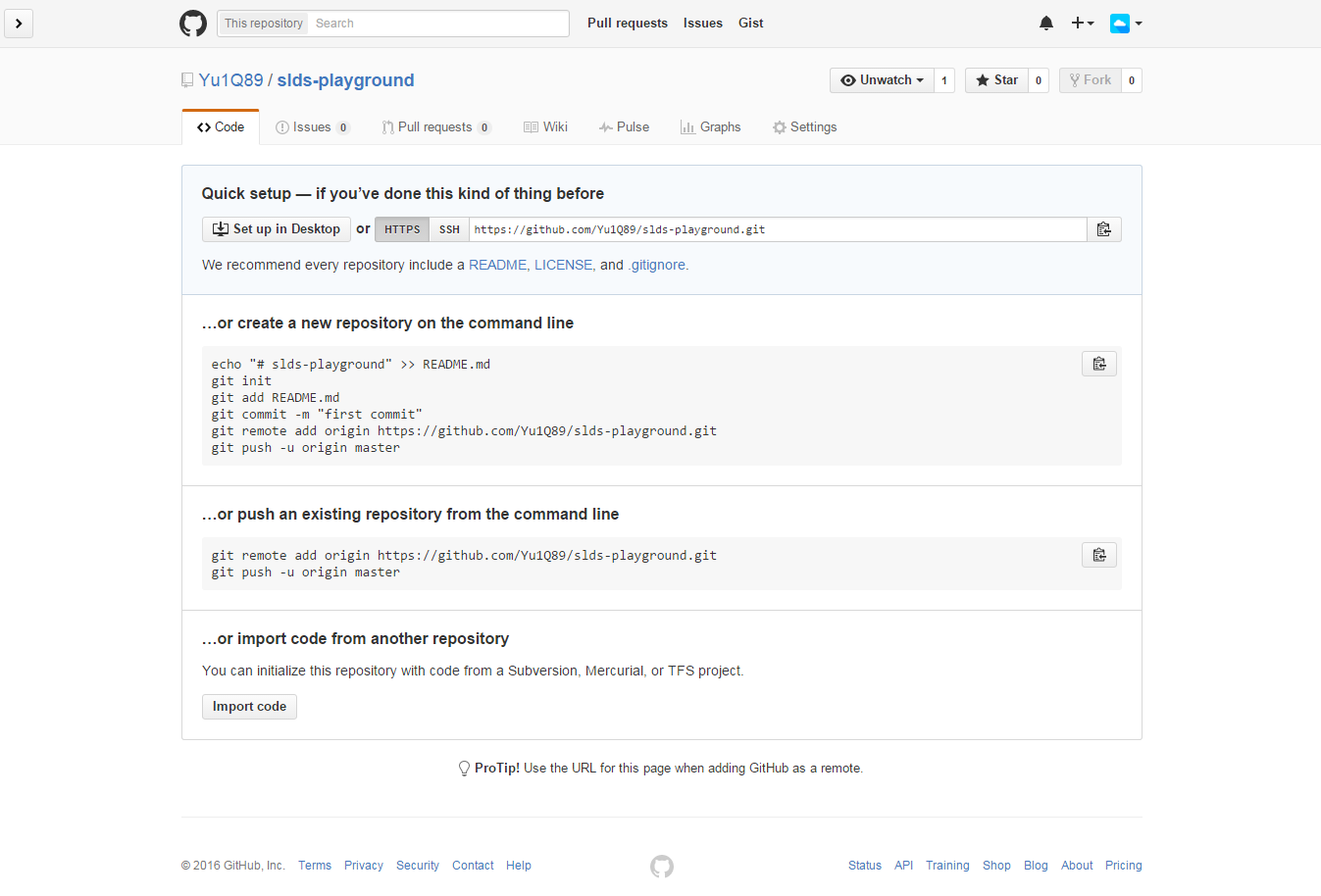Screen dimensions: 1321x896
Task: Copy the push existing repository commands
Action: (1099, 555)
